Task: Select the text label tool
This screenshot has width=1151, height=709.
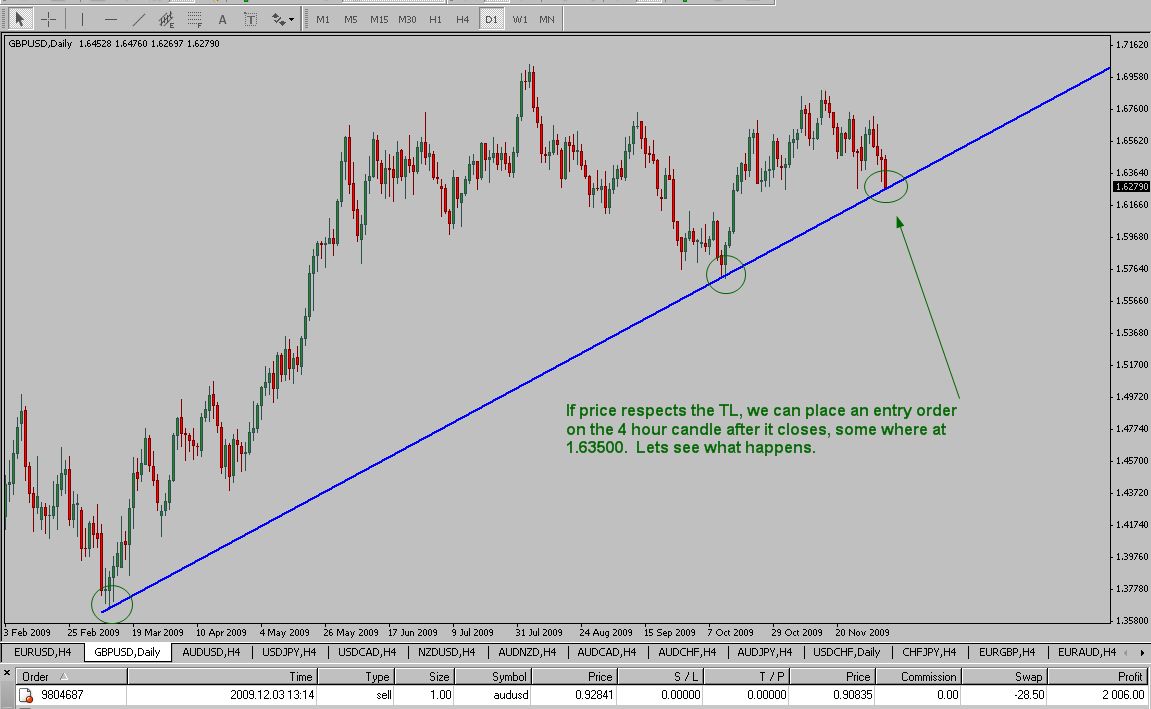Action: [250, 19]
